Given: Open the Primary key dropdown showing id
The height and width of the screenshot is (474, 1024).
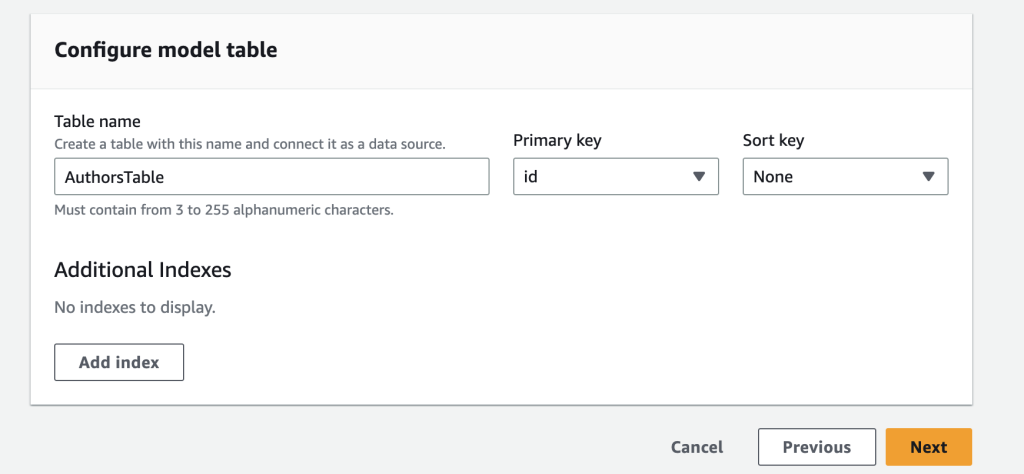Looking at the screenshot, I should pyautogui.click(x=615, y=177).
